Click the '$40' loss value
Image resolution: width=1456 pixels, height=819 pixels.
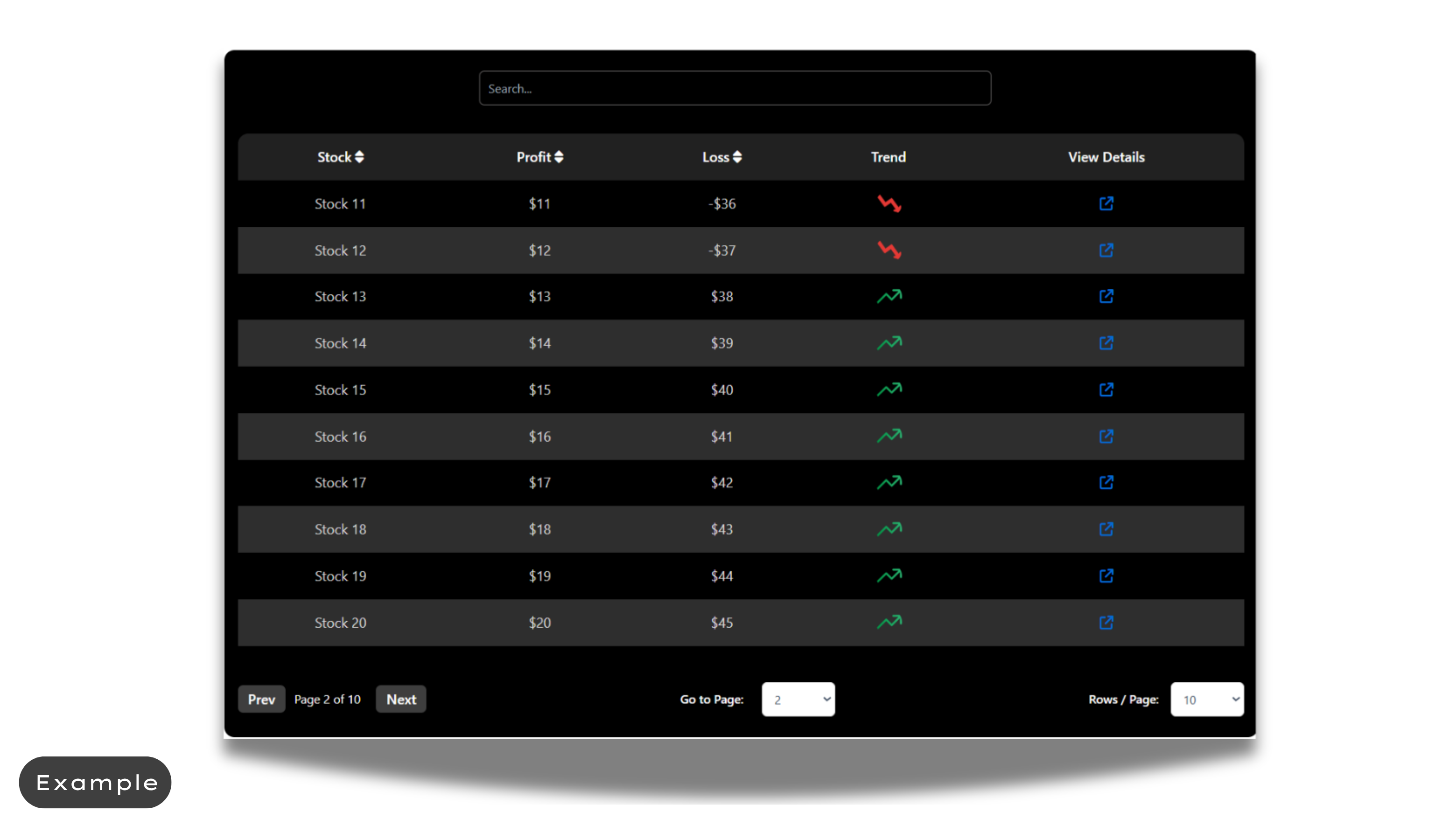click(722, 390)
